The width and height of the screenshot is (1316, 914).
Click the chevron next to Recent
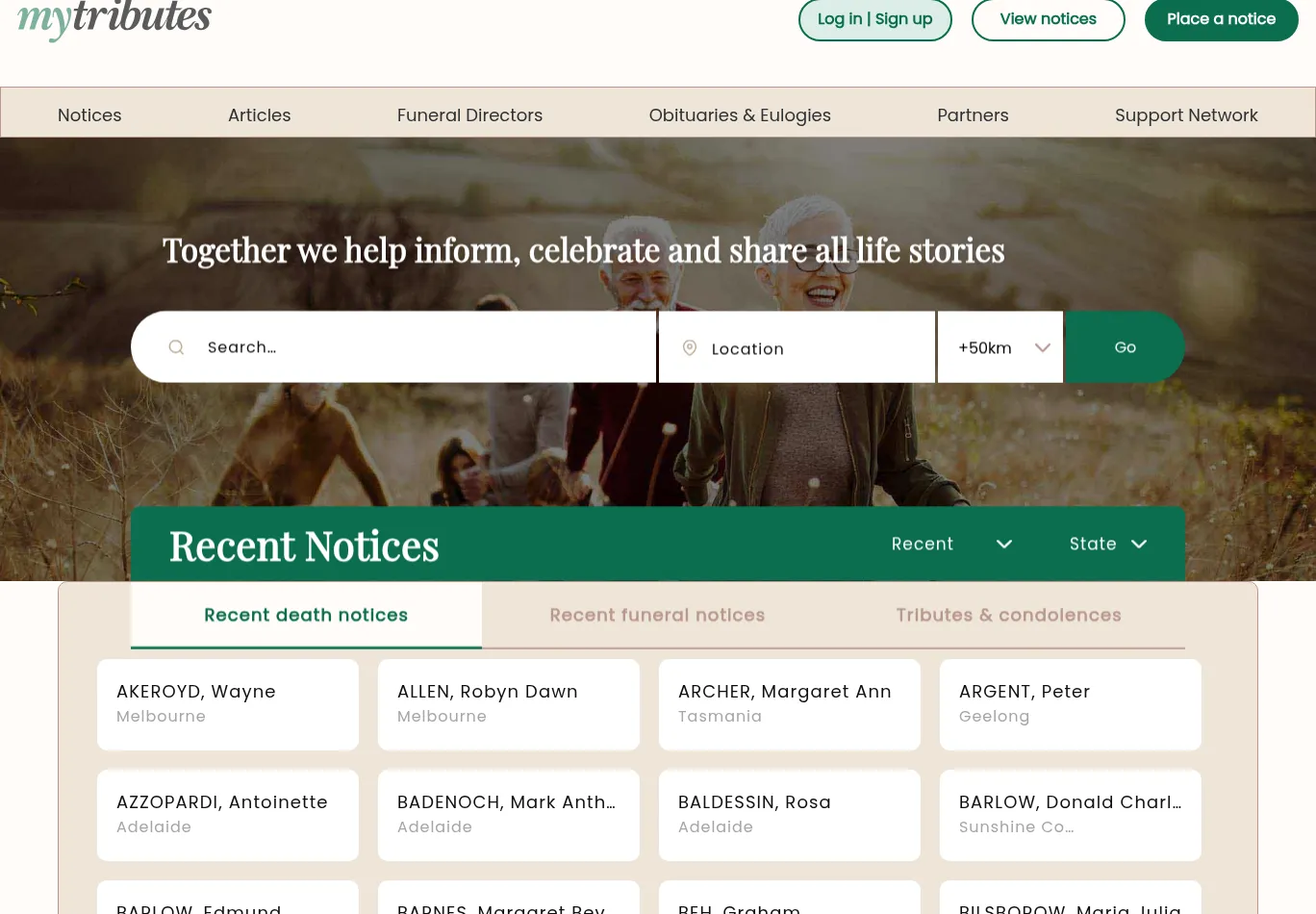(x=1004, y=544)
